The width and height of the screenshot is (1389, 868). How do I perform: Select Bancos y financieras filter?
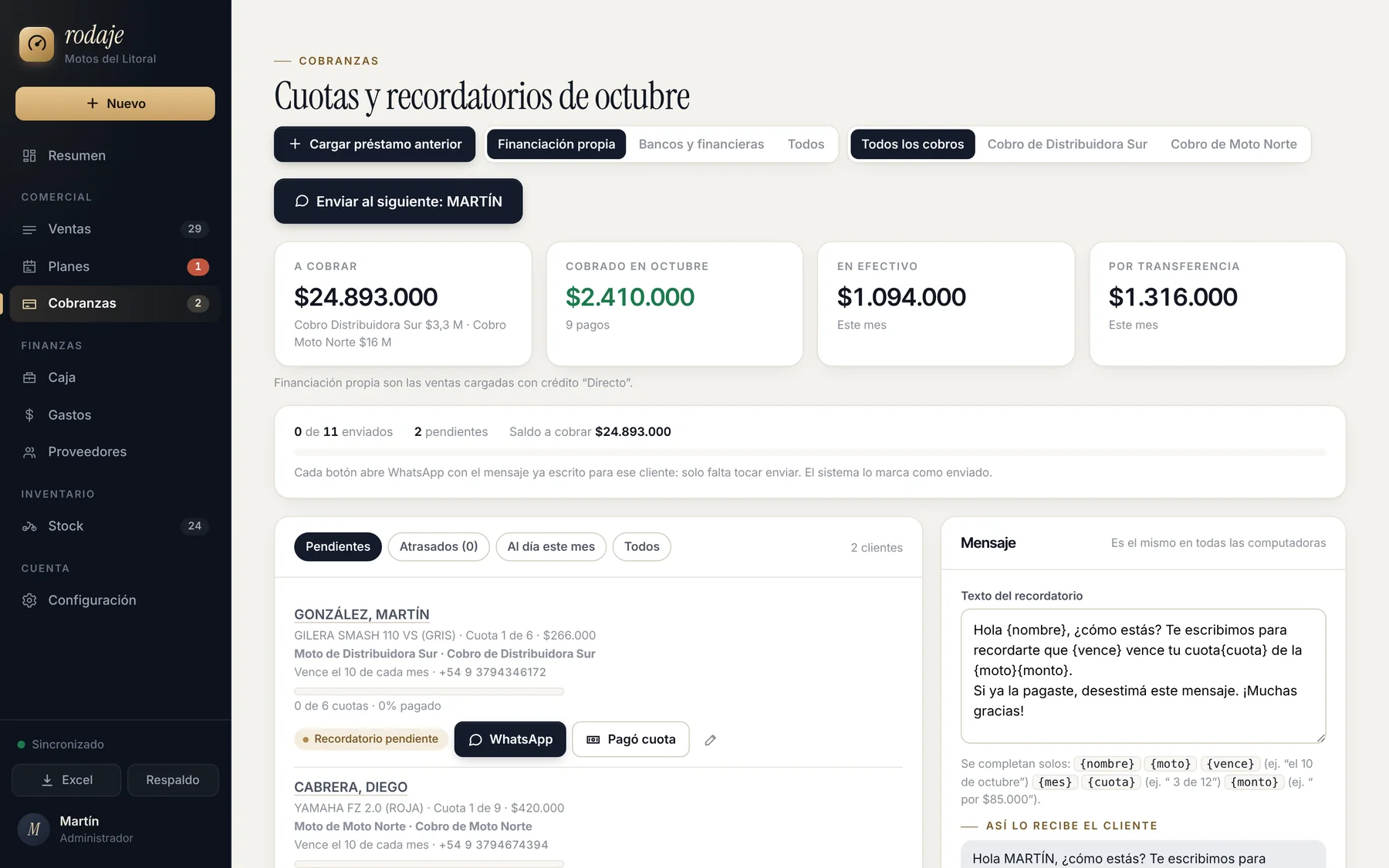coord(701,144)
